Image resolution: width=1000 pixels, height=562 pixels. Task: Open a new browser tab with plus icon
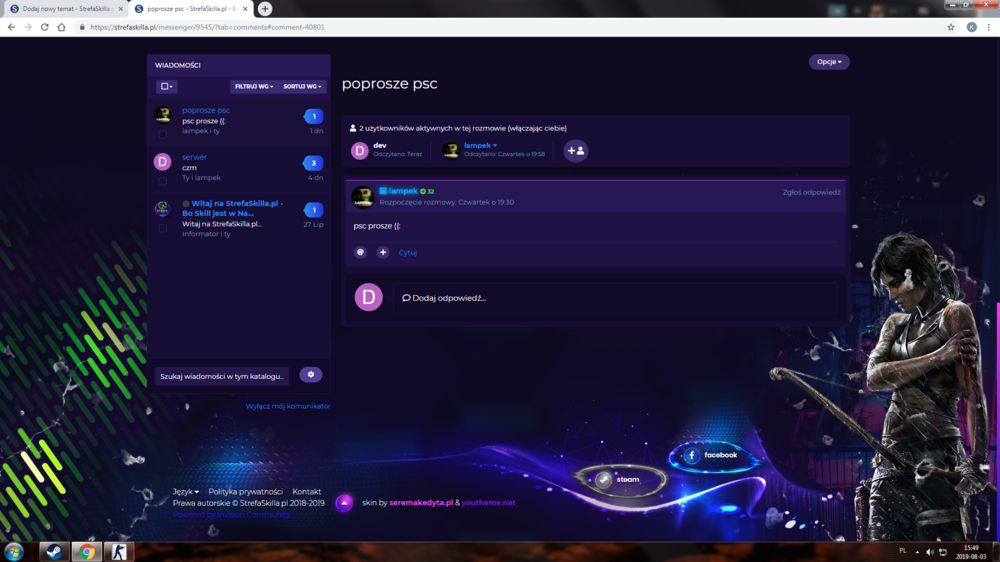point(265,9)
